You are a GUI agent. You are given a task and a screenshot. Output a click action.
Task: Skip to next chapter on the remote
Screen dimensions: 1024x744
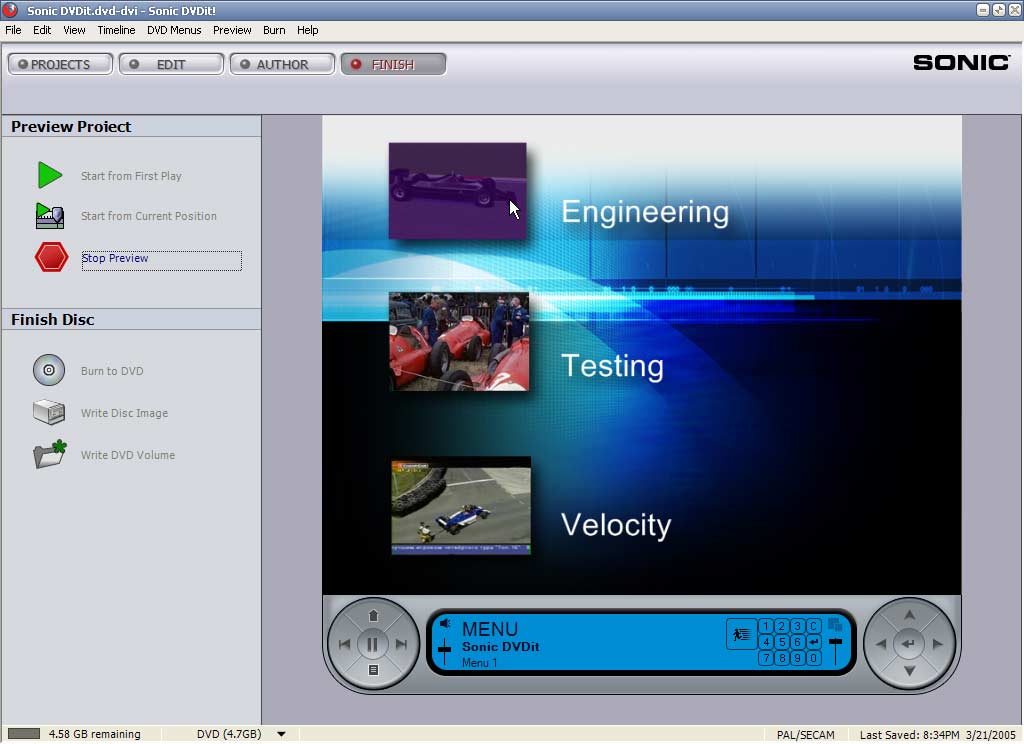[402, 645]
